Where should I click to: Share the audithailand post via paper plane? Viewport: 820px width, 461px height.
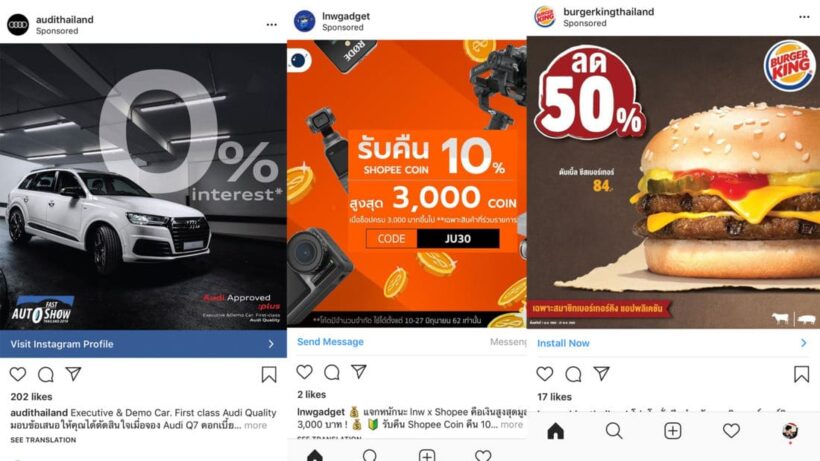[x=73, y=373]
